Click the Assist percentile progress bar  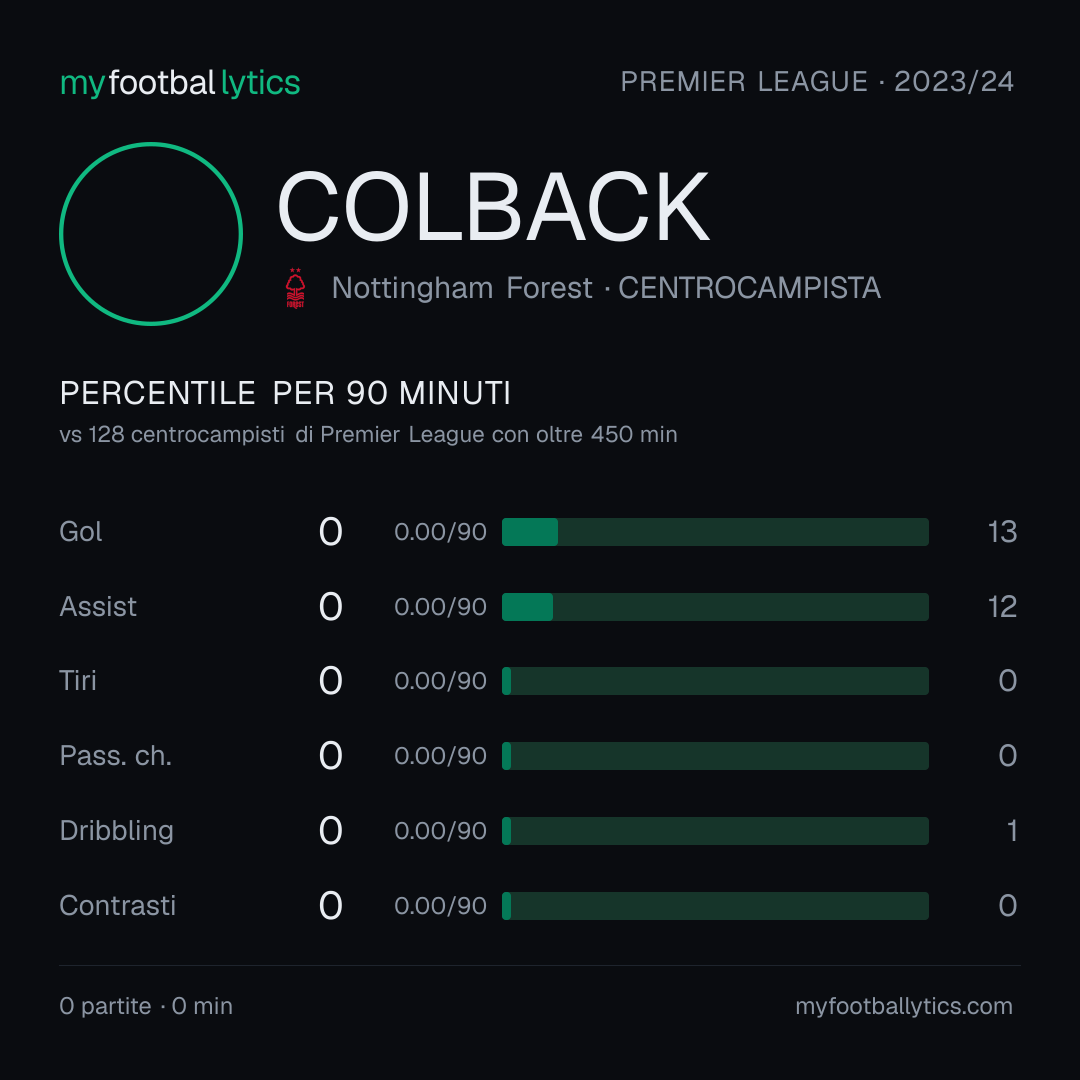coord(715,607)
